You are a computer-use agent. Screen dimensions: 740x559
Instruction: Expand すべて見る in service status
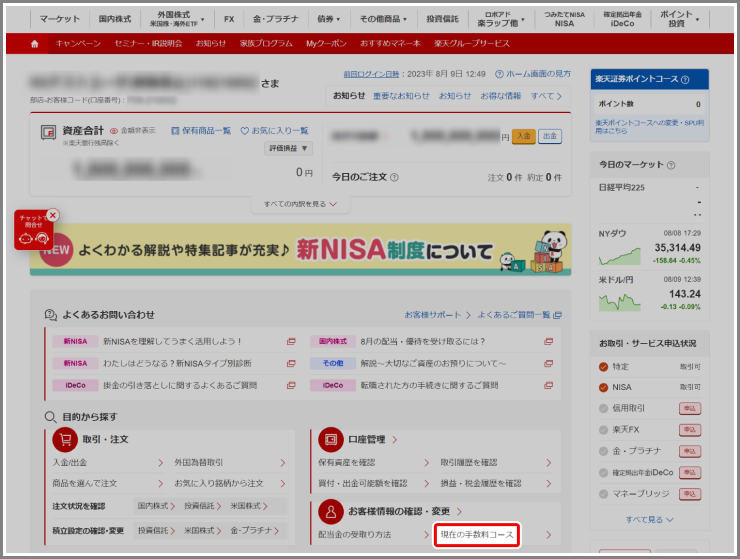(x=649, y=520)
